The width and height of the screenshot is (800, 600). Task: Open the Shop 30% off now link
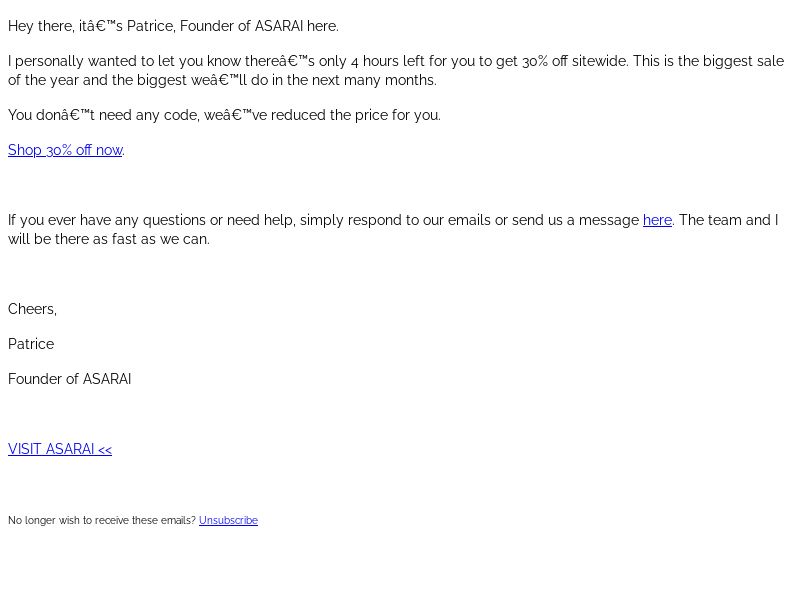pos(65,150)
